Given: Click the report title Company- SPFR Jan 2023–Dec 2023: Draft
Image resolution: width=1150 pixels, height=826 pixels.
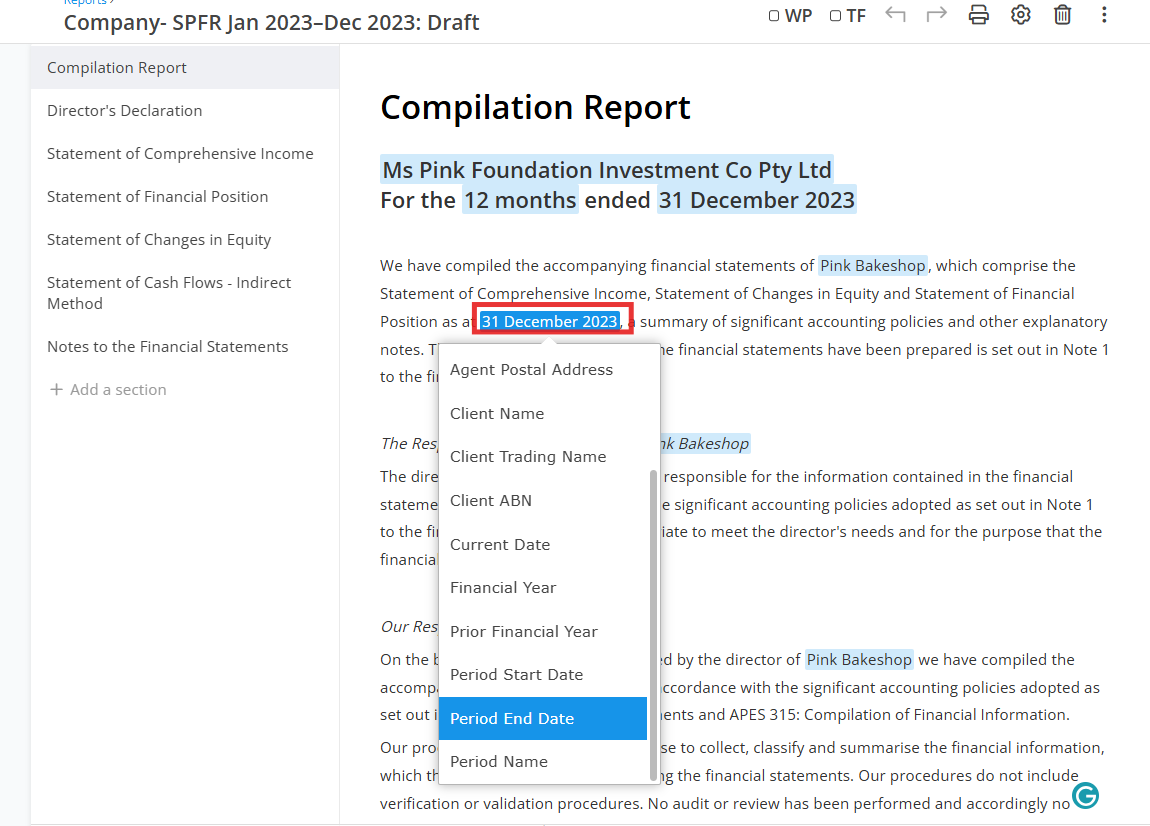Looking at the screenshot, I should pos(271,23).
